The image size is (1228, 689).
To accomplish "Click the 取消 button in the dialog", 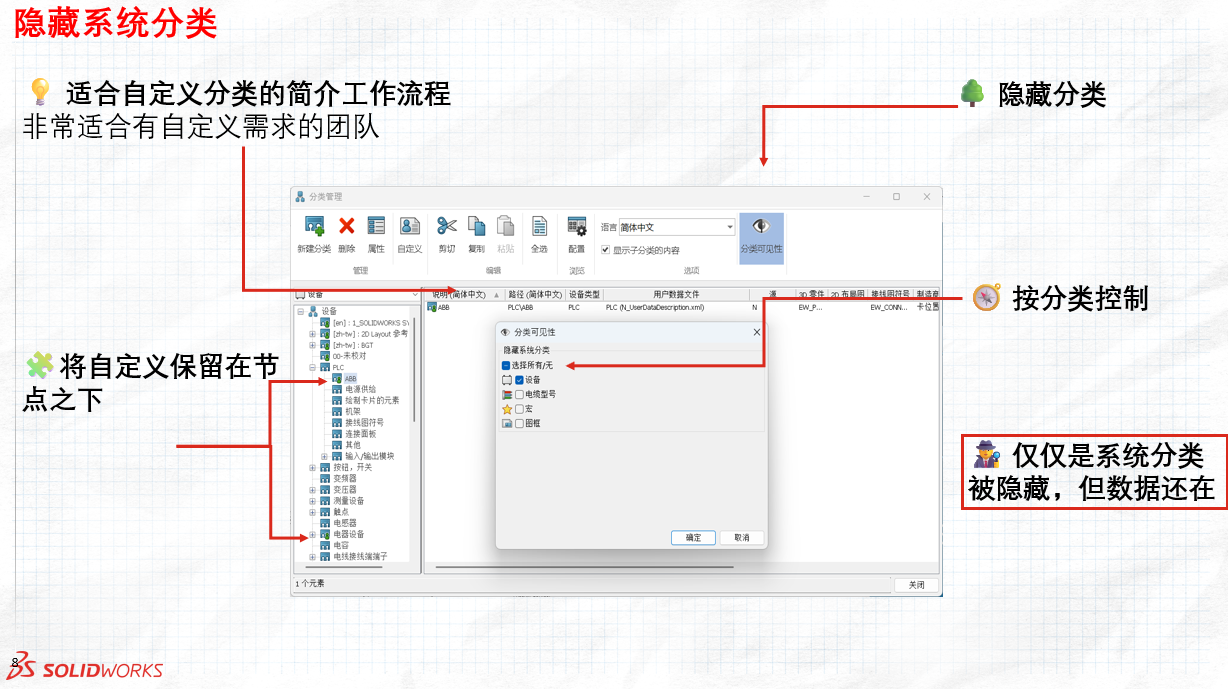I will [x=741, y=538].
